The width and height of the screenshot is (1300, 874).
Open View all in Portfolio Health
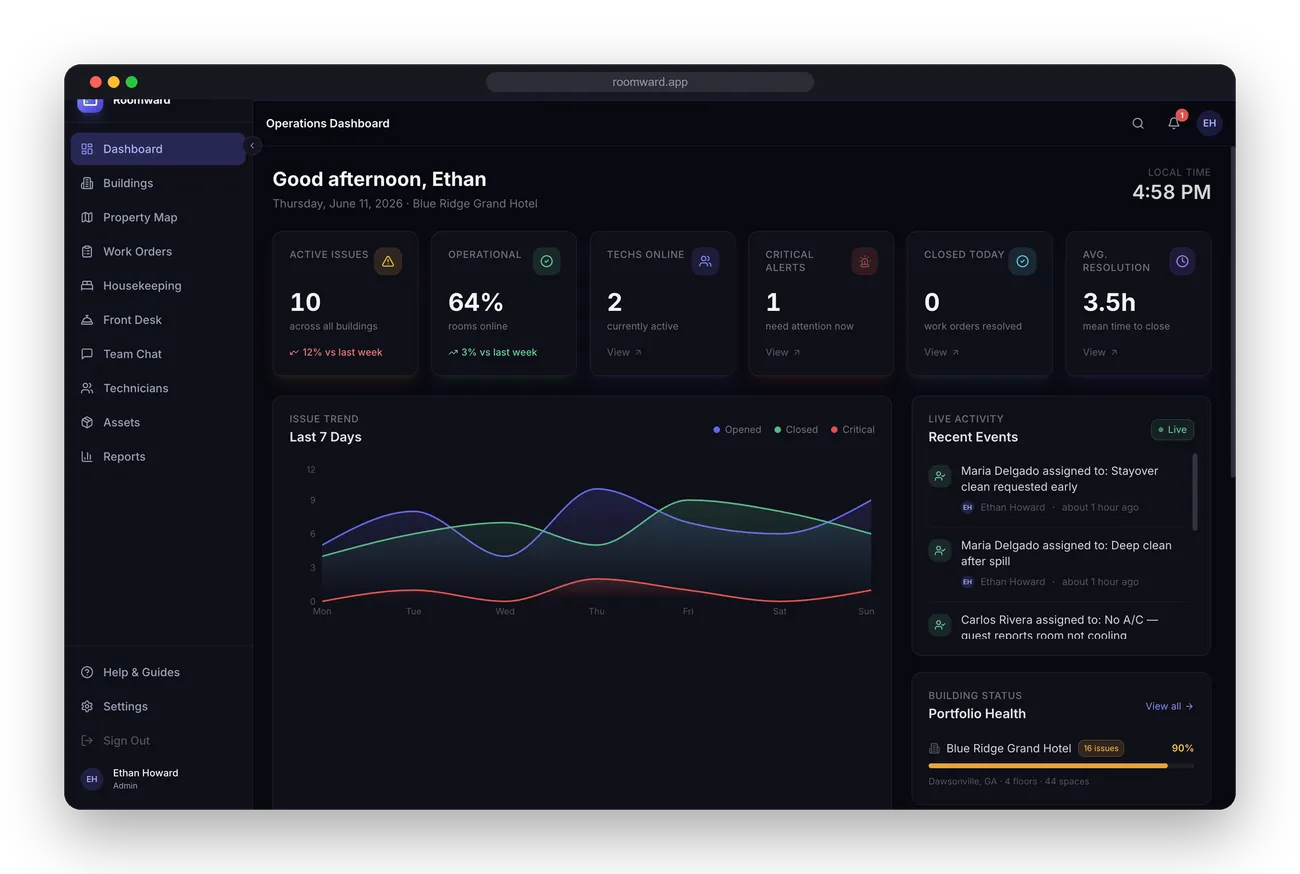[1169, 706]
